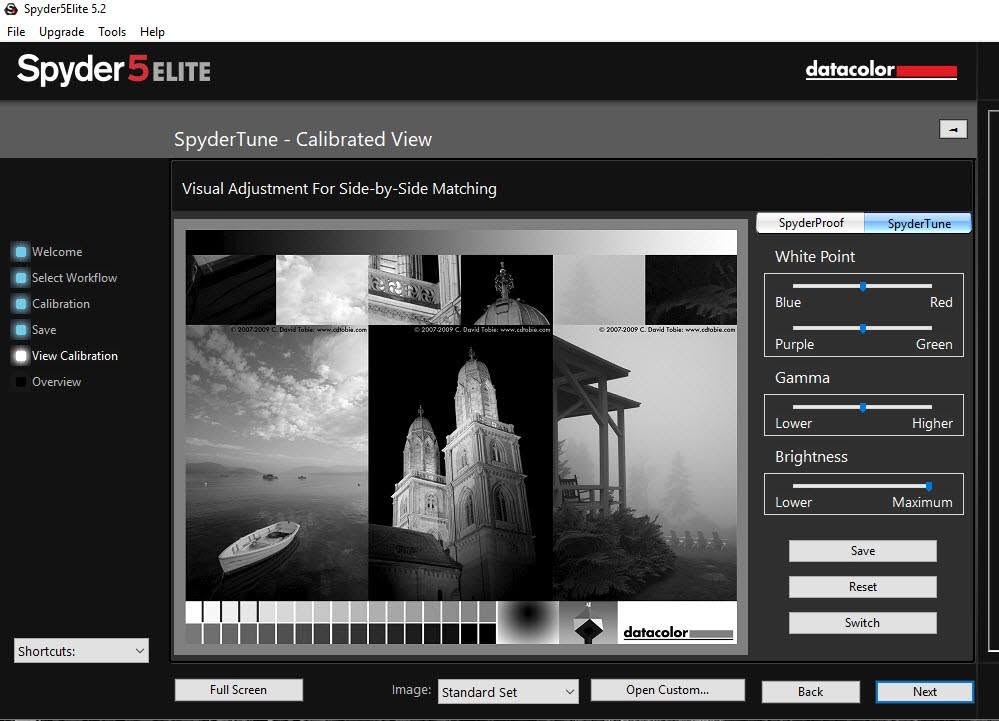Image resolution: width=999 pixels, height=721 pixels.
Task: Click the dome spire thumbnail in top row
Action: tap(507, 290)
